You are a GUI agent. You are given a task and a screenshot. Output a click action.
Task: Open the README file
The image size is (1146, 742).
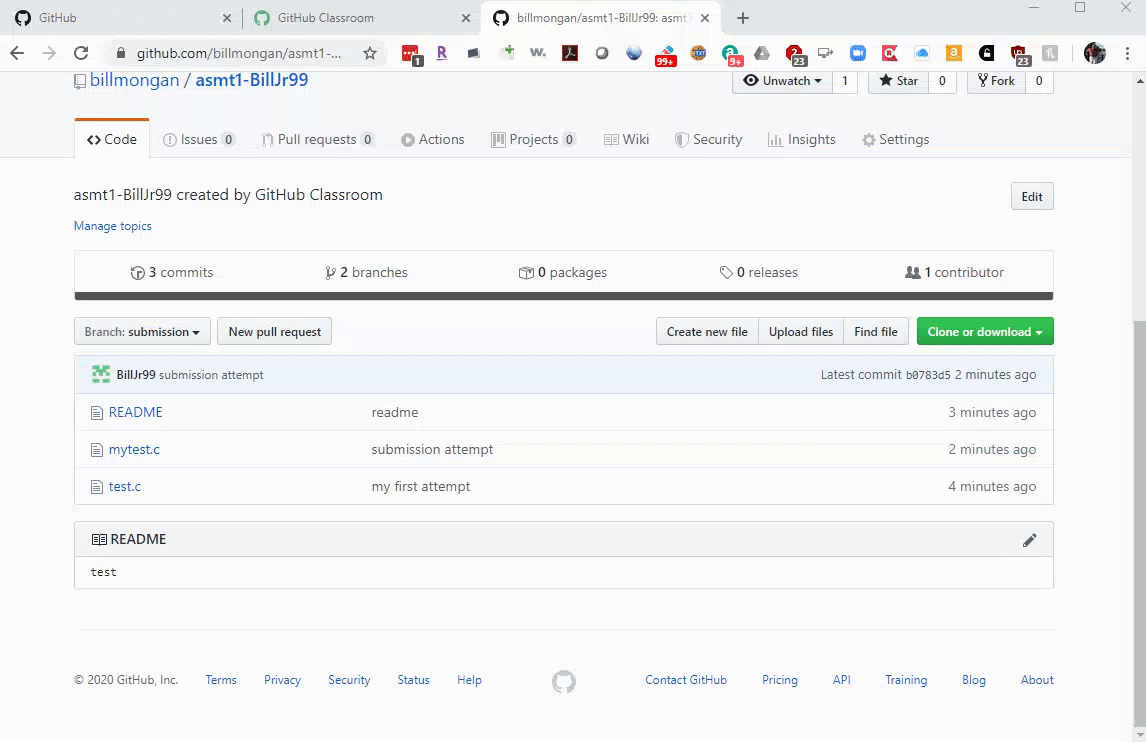(136, 412)
